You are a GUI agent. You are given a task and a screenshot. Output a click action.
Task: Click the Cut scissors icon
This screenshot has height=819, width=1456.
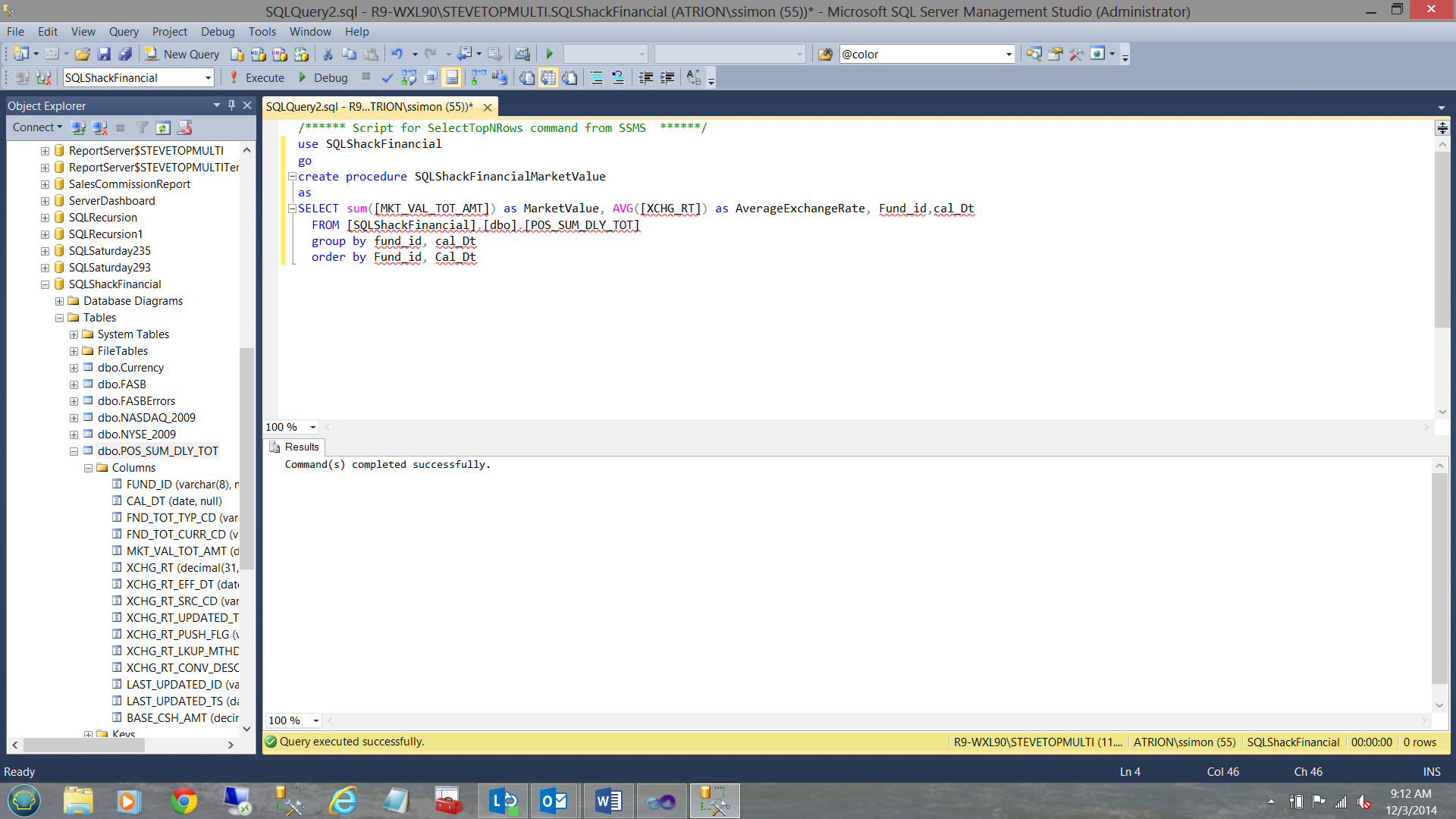pyautogui.click(x=328, y=54)
